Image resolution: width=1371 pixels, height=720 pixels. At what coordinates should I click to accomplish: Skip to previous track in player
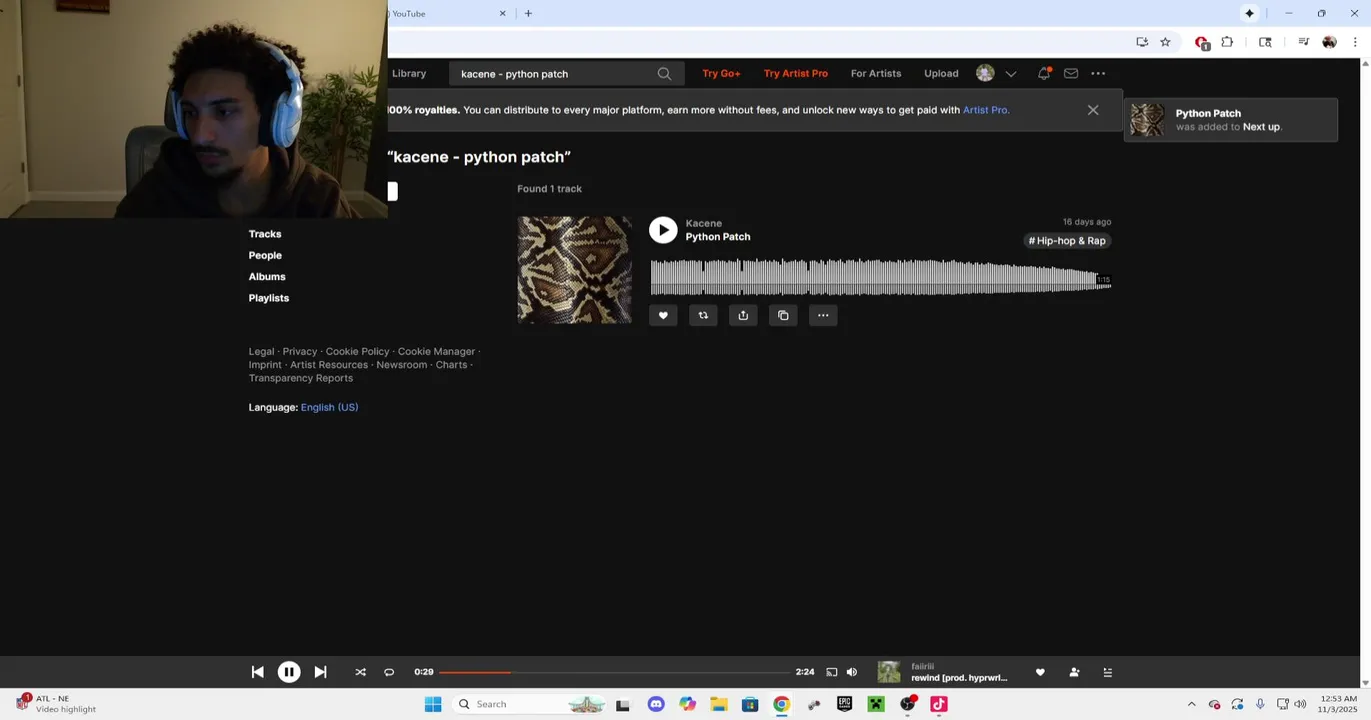point(257,672)
